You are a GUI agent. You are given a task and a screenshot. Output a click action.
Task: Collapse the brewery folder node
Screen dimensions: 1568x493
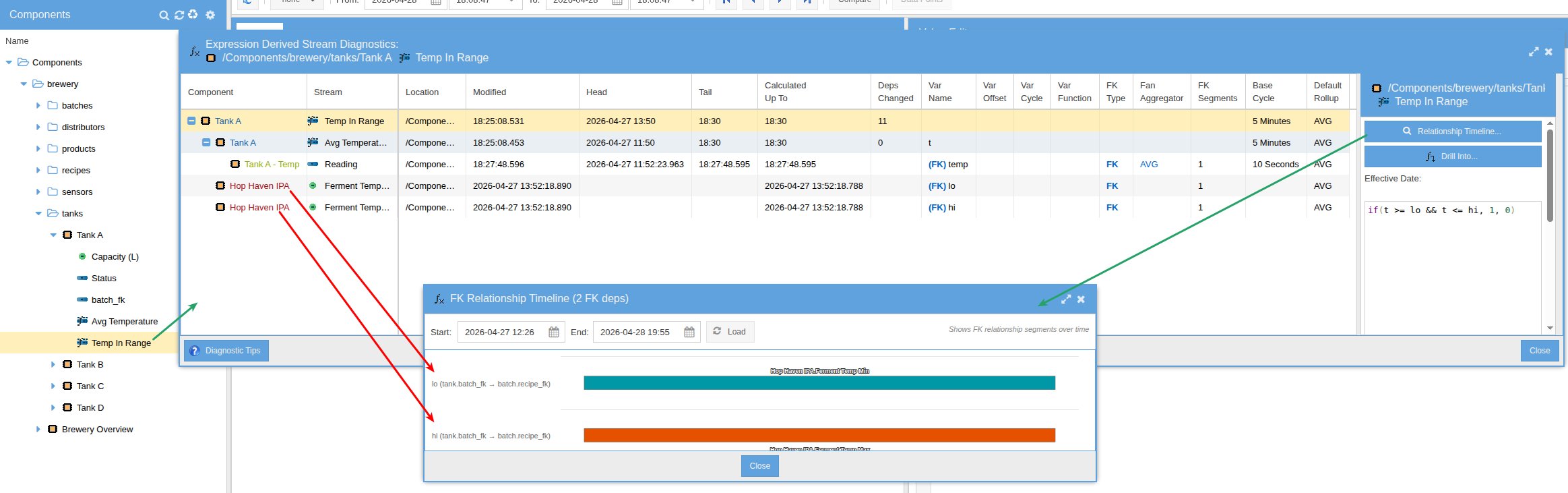(24, 84)
